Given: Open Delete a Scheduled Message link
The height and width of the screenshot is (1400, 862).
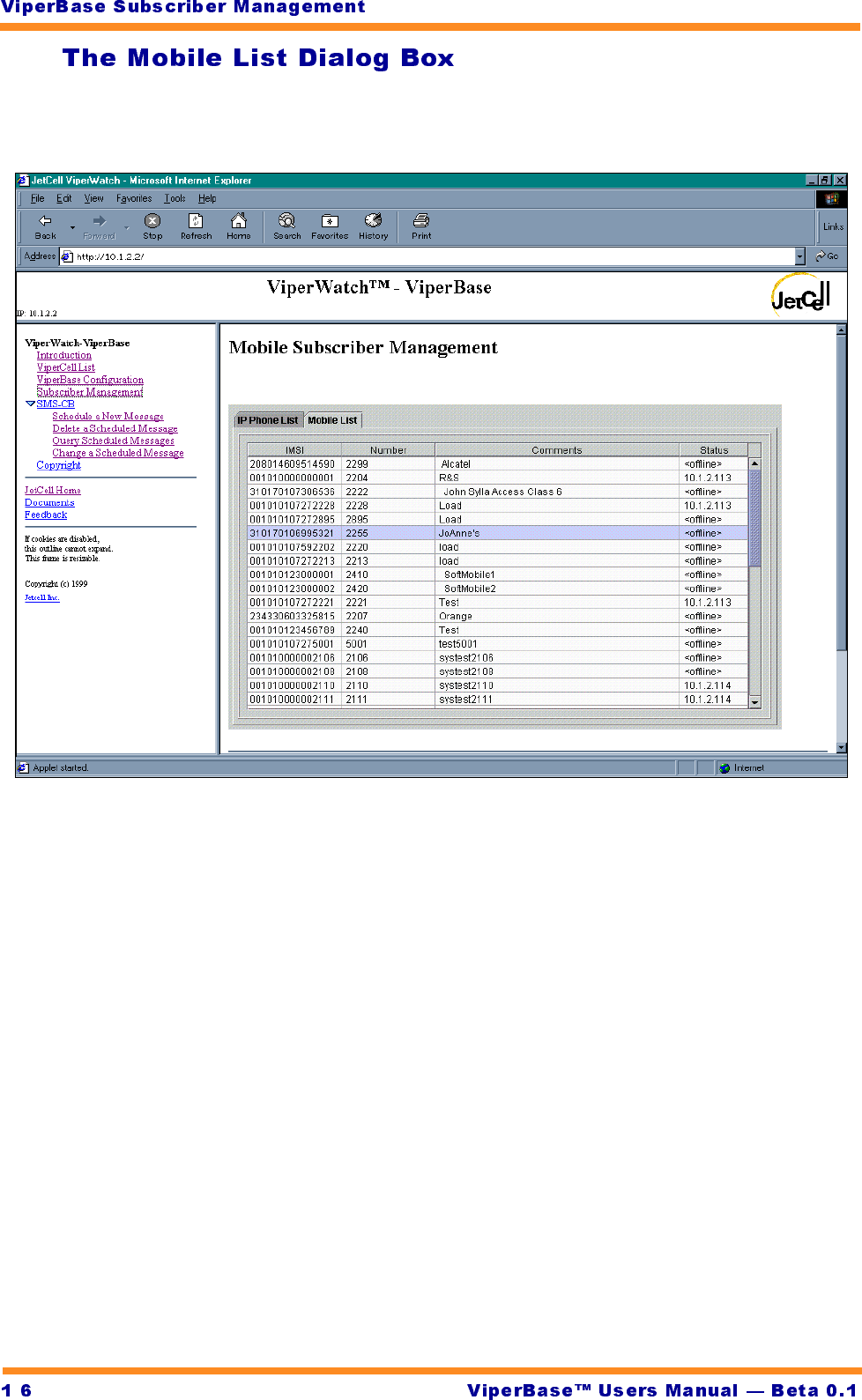Looking at the screenshot, I should pos(115,428).
